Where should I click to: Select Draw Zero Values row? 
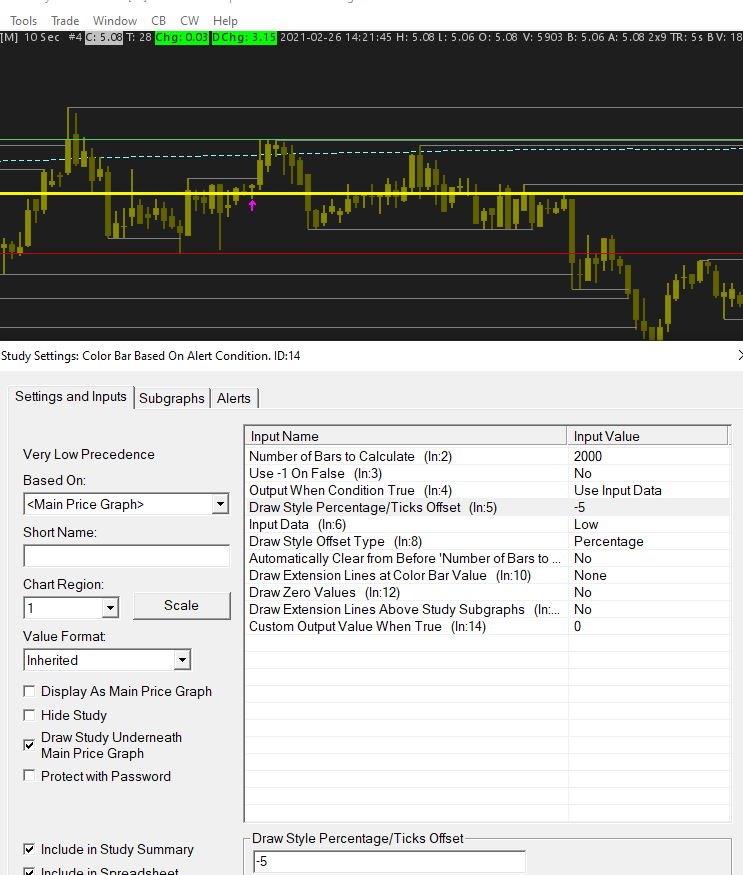click(x=487, y=593)
